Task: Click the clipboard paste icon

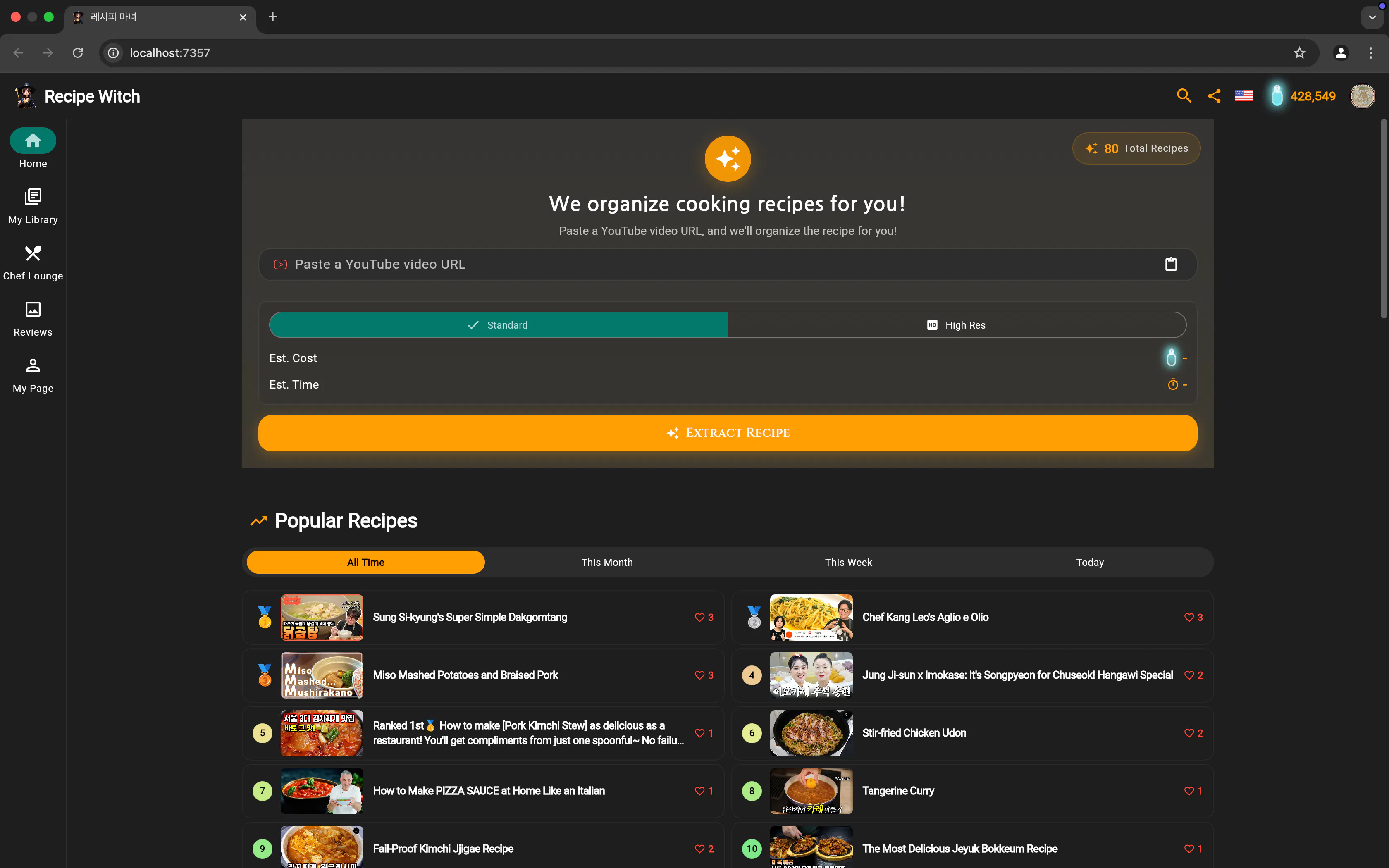Action: point(1171,264)
